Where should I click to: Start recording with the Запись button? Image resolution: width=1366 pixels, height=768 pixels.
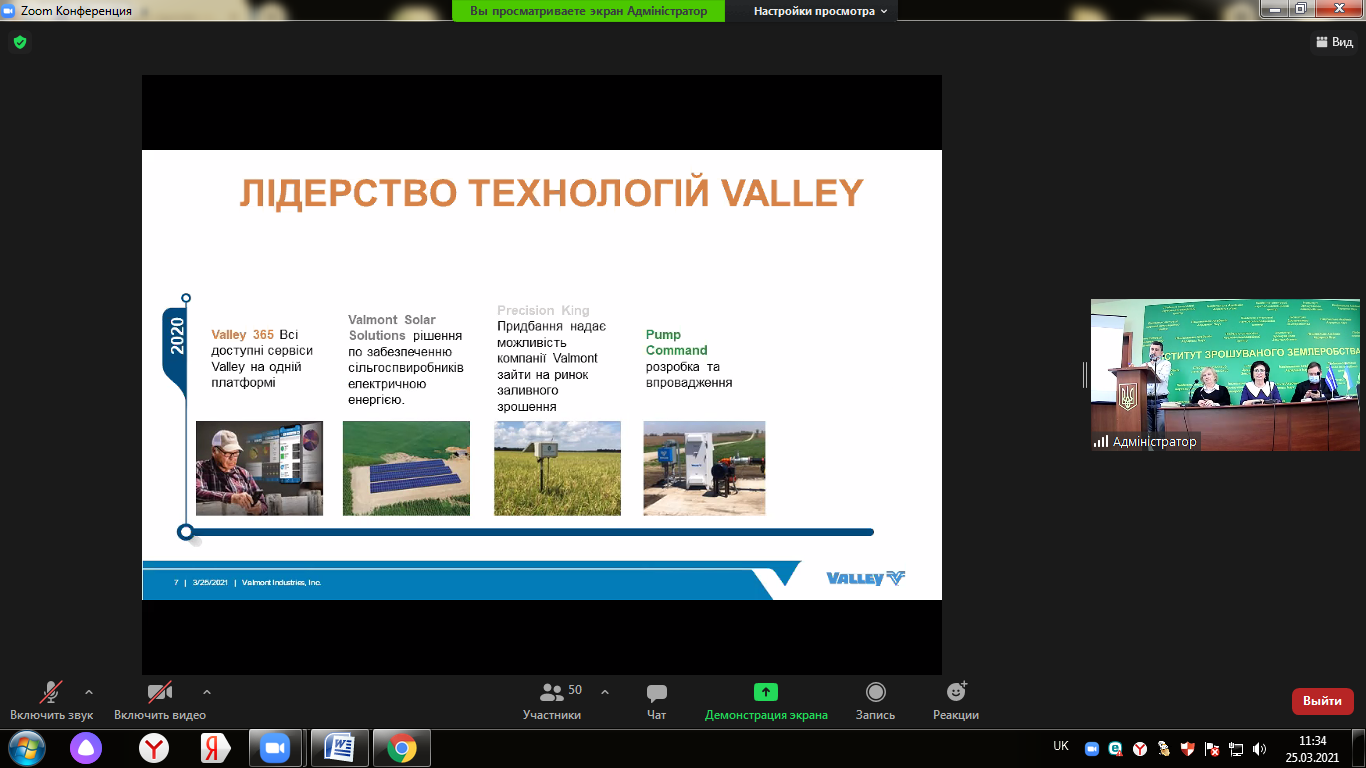(x=875, y=700)
